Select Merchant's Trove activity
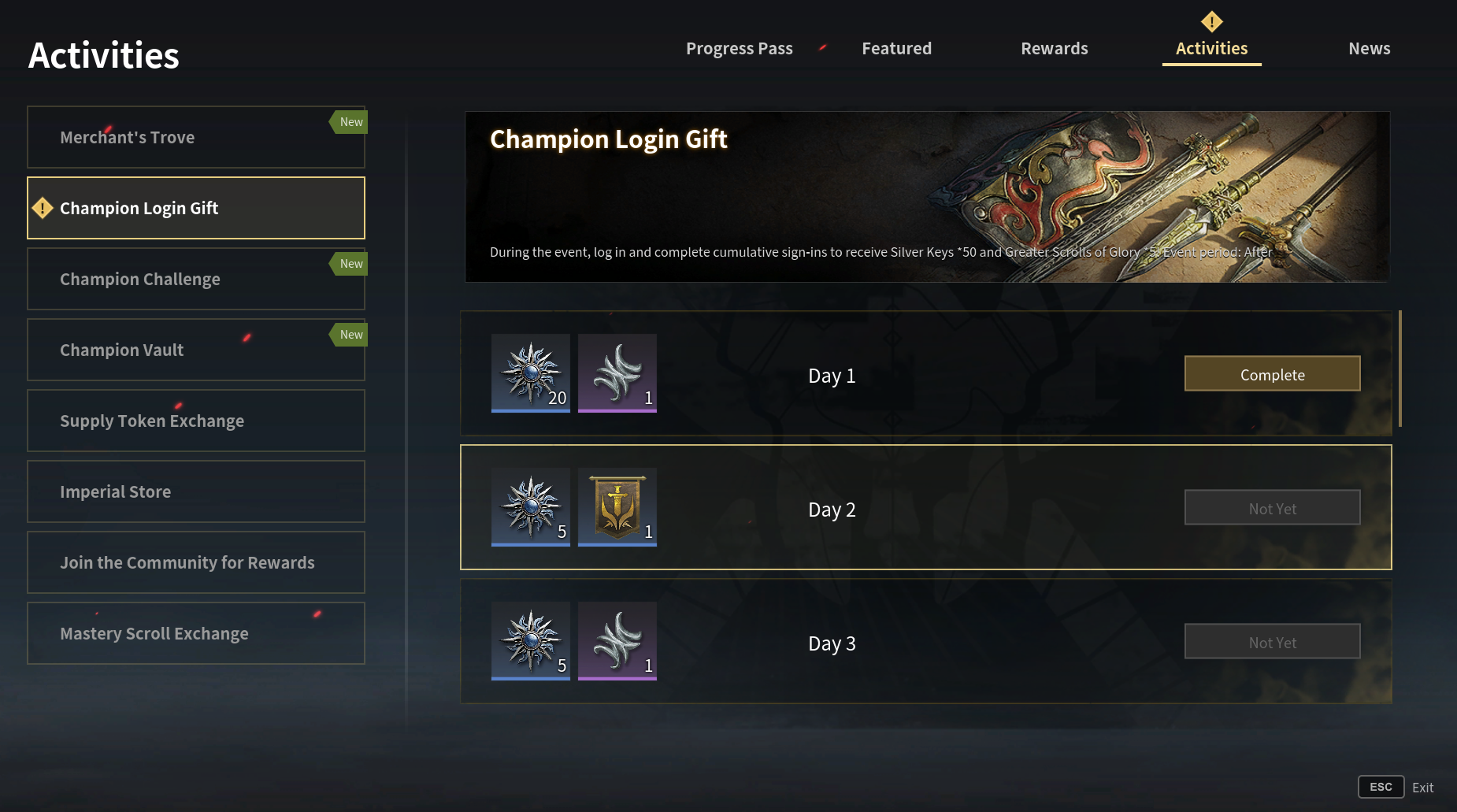Image resolution: width=1457 pixels, height=812 pixels. [x=195, y=137]
